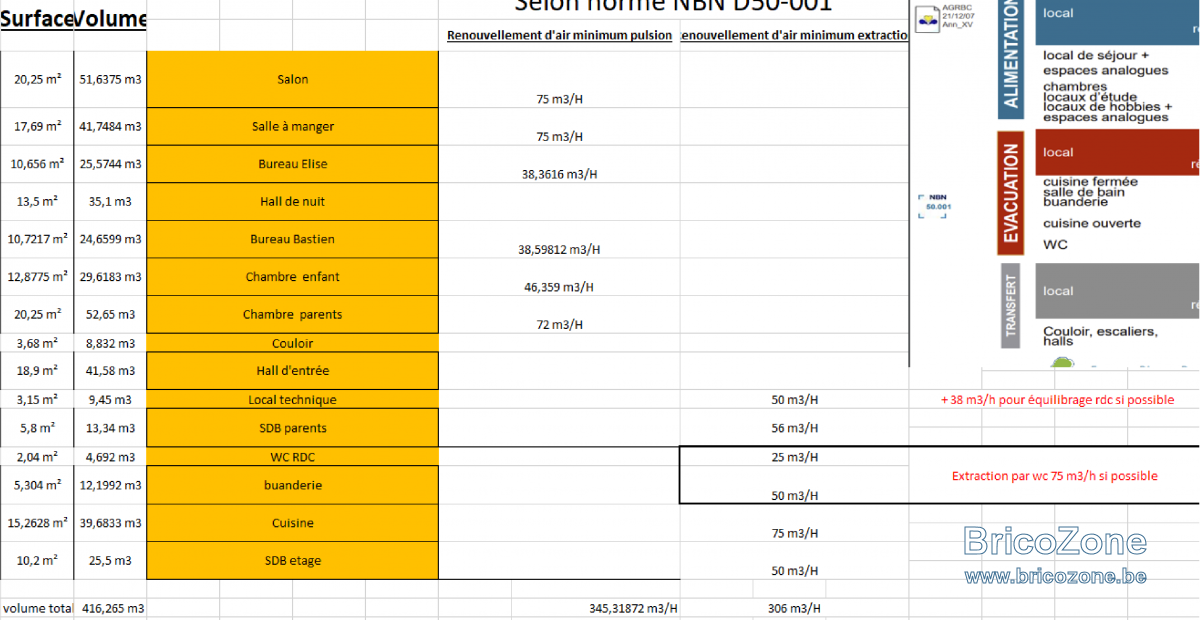
Task: Select the Cuisine room cell
Action: point(292,523)
